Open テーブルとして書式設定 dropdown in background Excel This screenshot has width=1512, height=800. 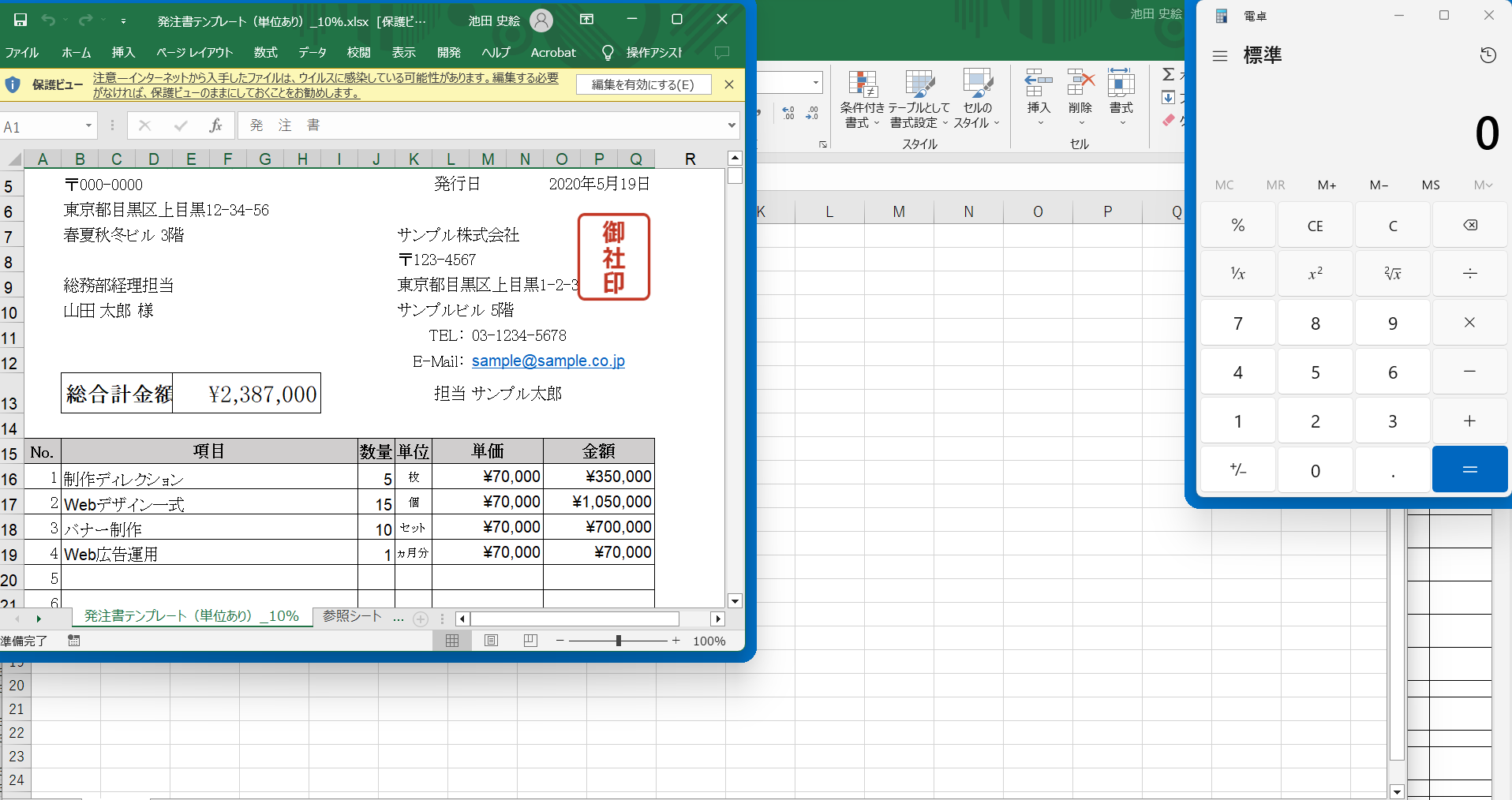(x=919, y=99)
